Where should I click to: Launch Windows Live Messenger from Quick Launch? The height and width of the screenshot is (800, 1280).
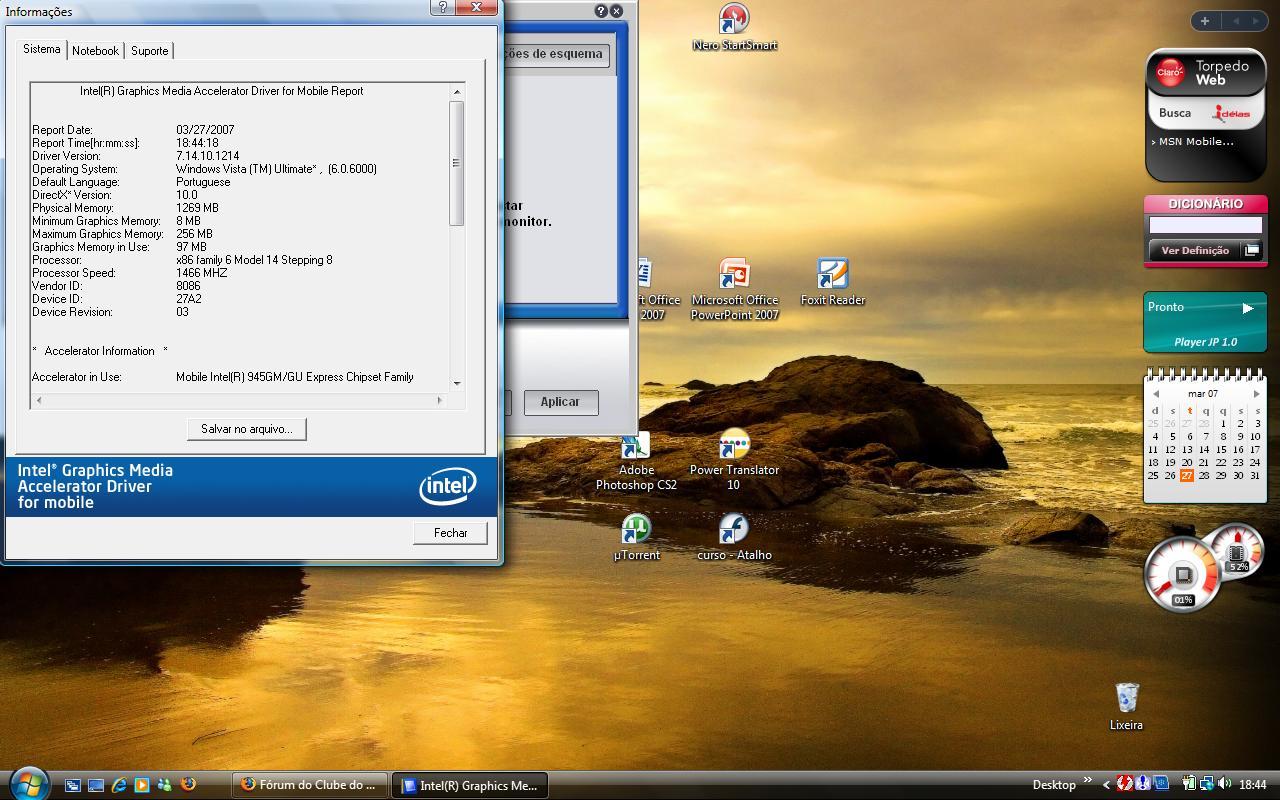(165, 785)
